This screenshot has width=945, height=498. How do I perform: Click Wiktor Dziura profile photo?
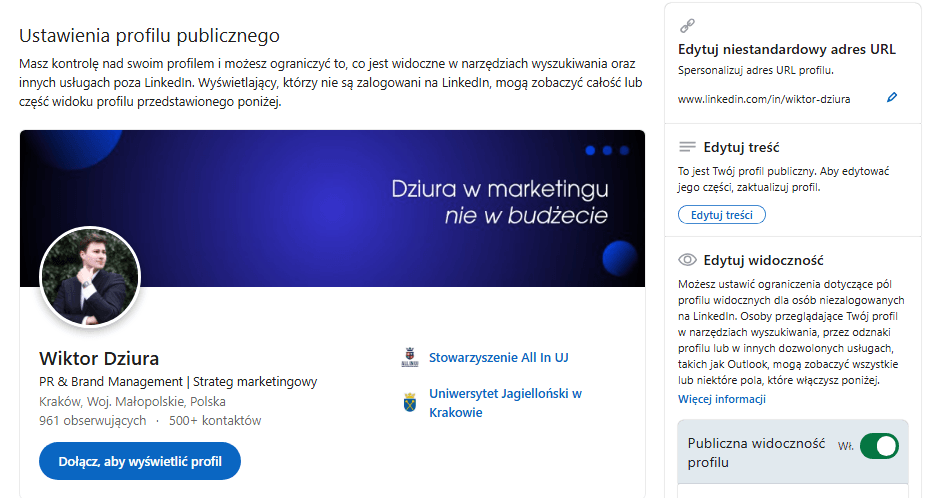pos(90,277)
